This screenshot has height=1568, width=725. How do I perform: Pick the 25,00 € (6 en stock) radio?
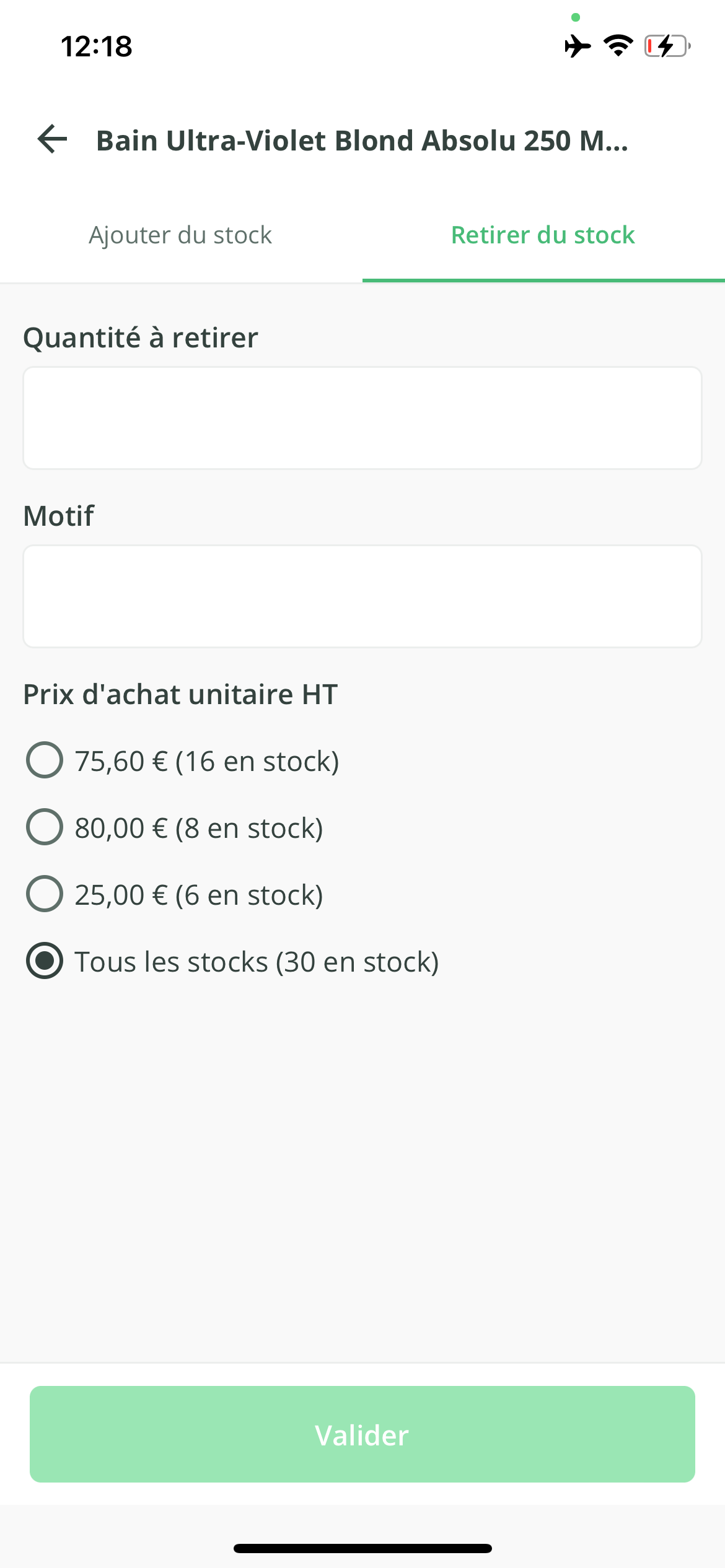pyautogui.click(x=45, y=894)
